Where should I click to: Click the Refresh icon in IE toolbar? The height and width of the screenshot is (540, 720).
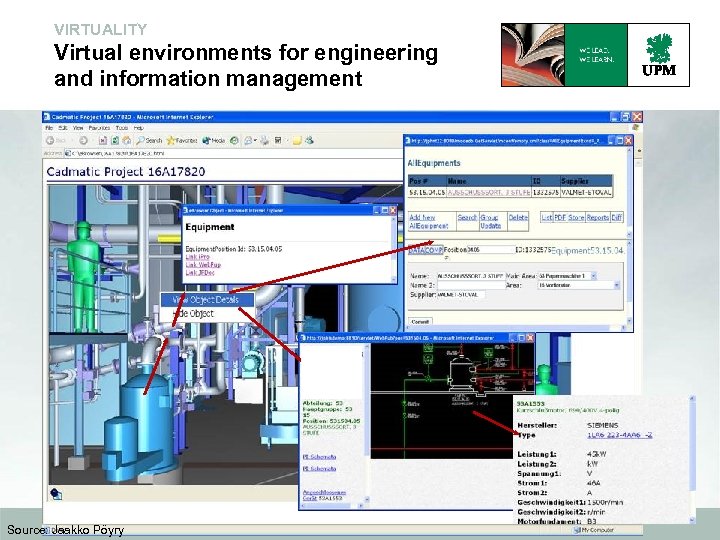(x=115, y=141)
